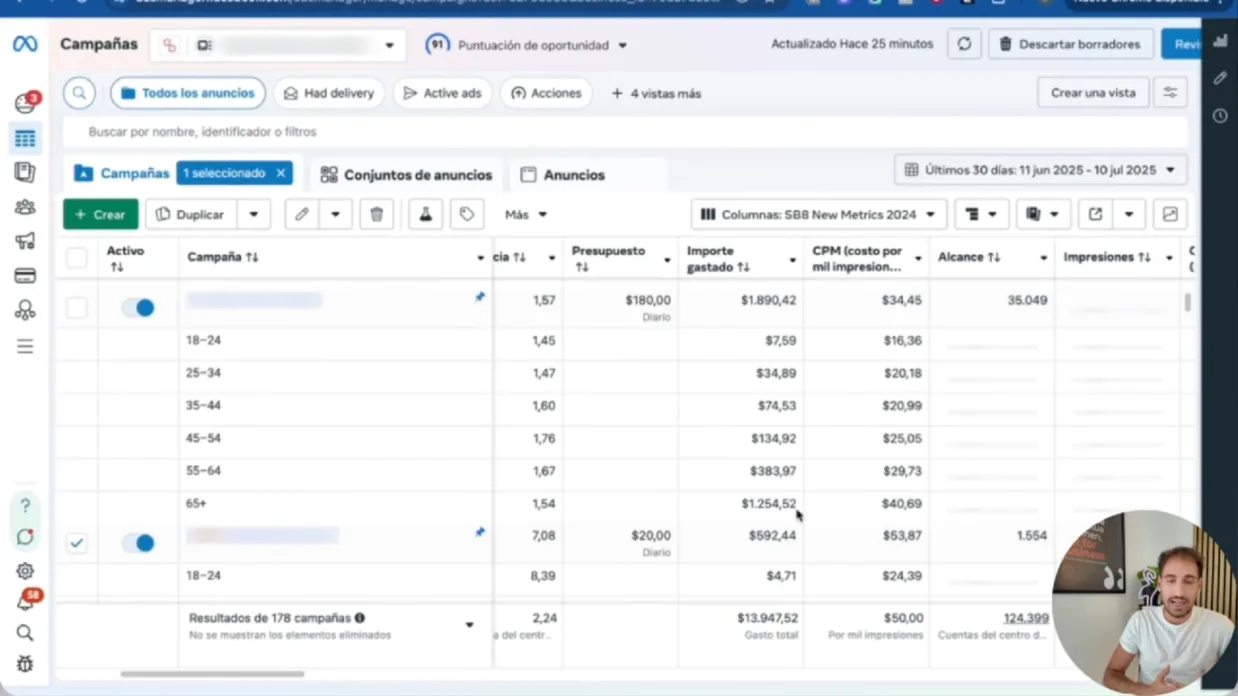Viewport: 1238px width, 696px height.
Task: Open the clock activity history icon on right rail
Action: point(1220,116)
